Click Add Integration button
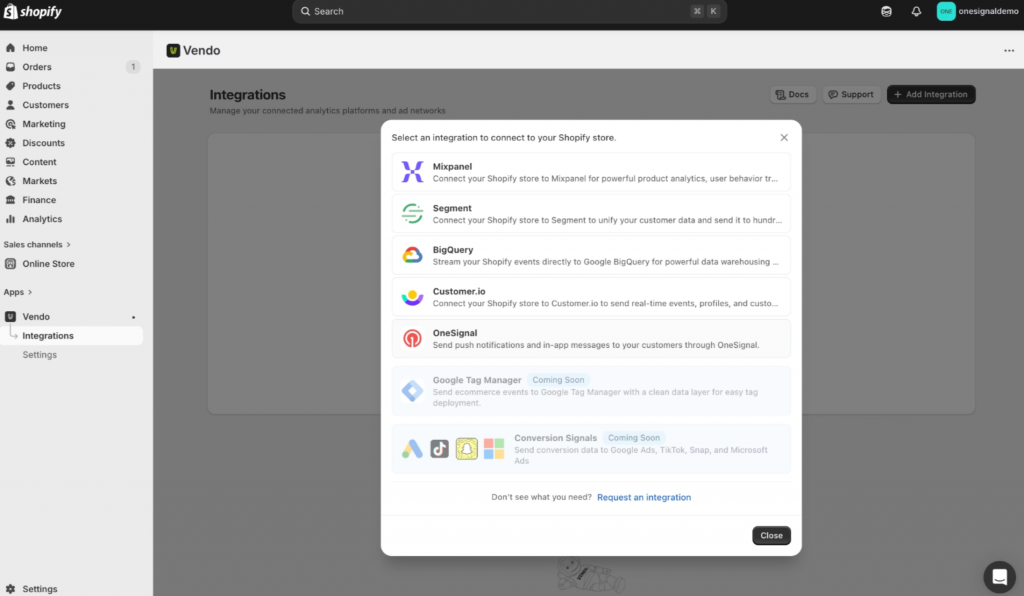Viewport: 1024px width, 596px height. tap(931, 94)
